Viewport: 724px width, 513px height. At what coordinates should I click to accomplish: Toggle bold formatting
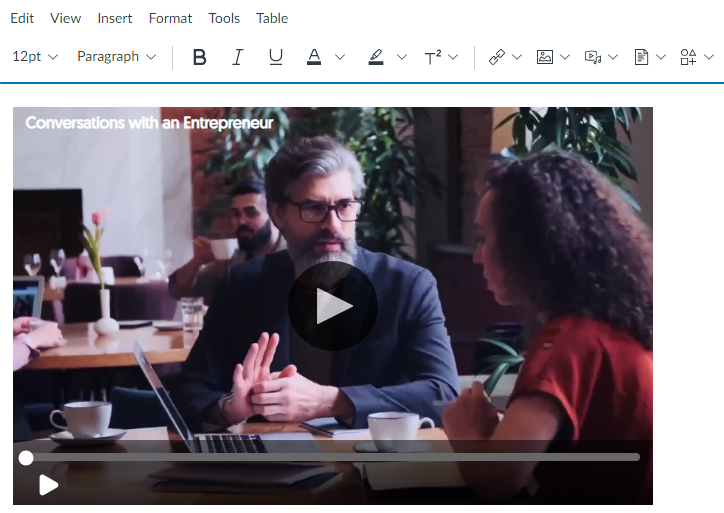pyautogui.click(x=199, y=57)
